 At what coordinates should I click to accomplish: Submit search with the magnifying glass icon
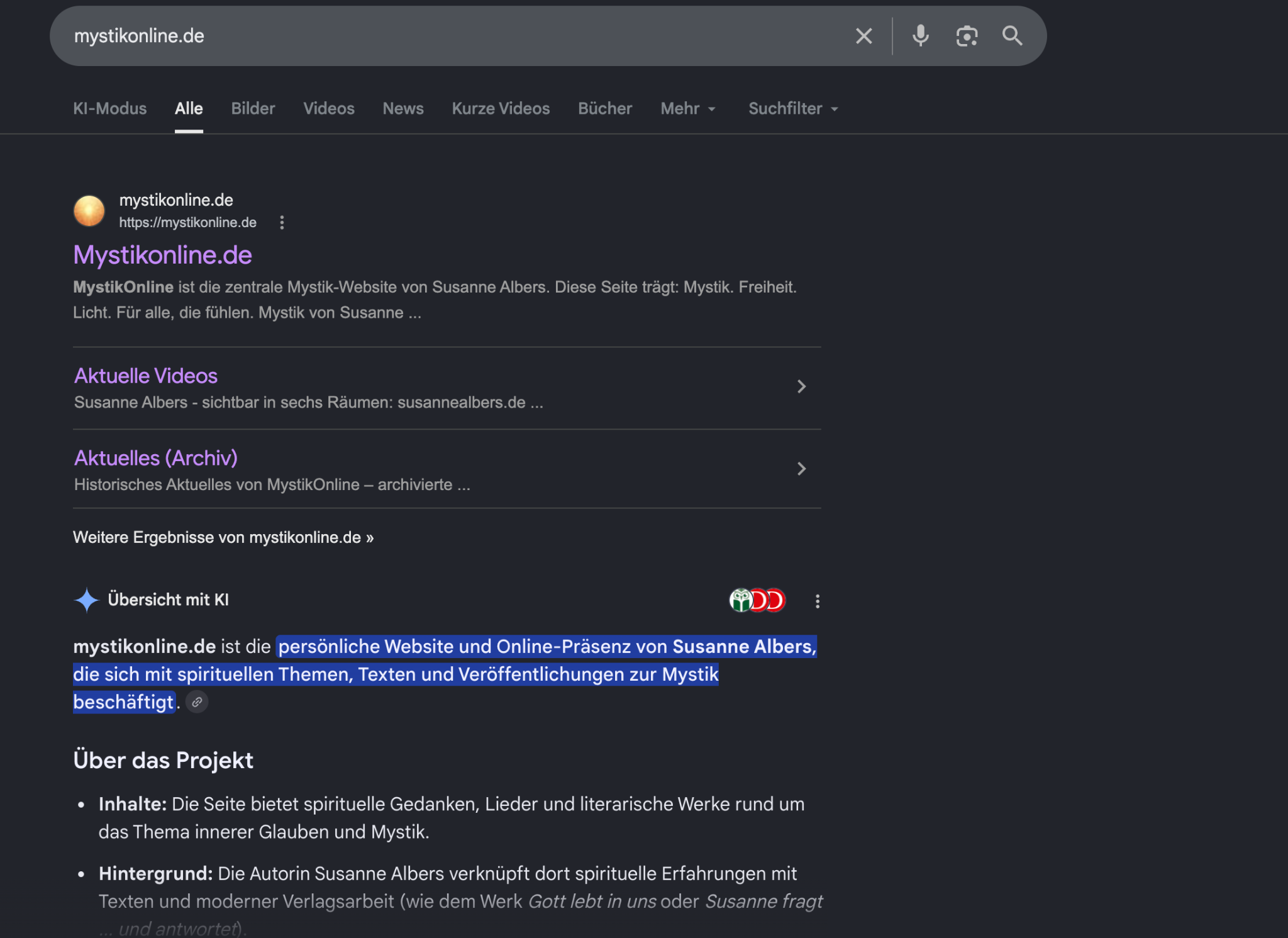(1012, 36)
